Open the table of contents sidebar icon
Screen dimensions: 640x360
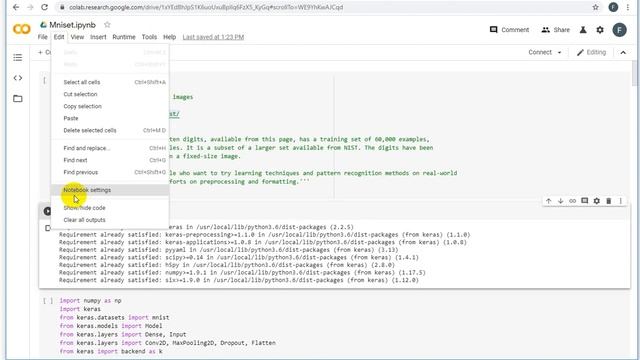point(18,58)
